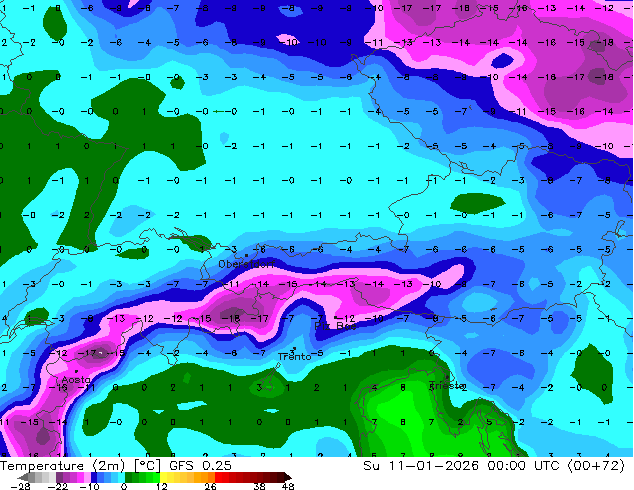Click the Aosta city label

pyautogui.click(x=76, y=380)
